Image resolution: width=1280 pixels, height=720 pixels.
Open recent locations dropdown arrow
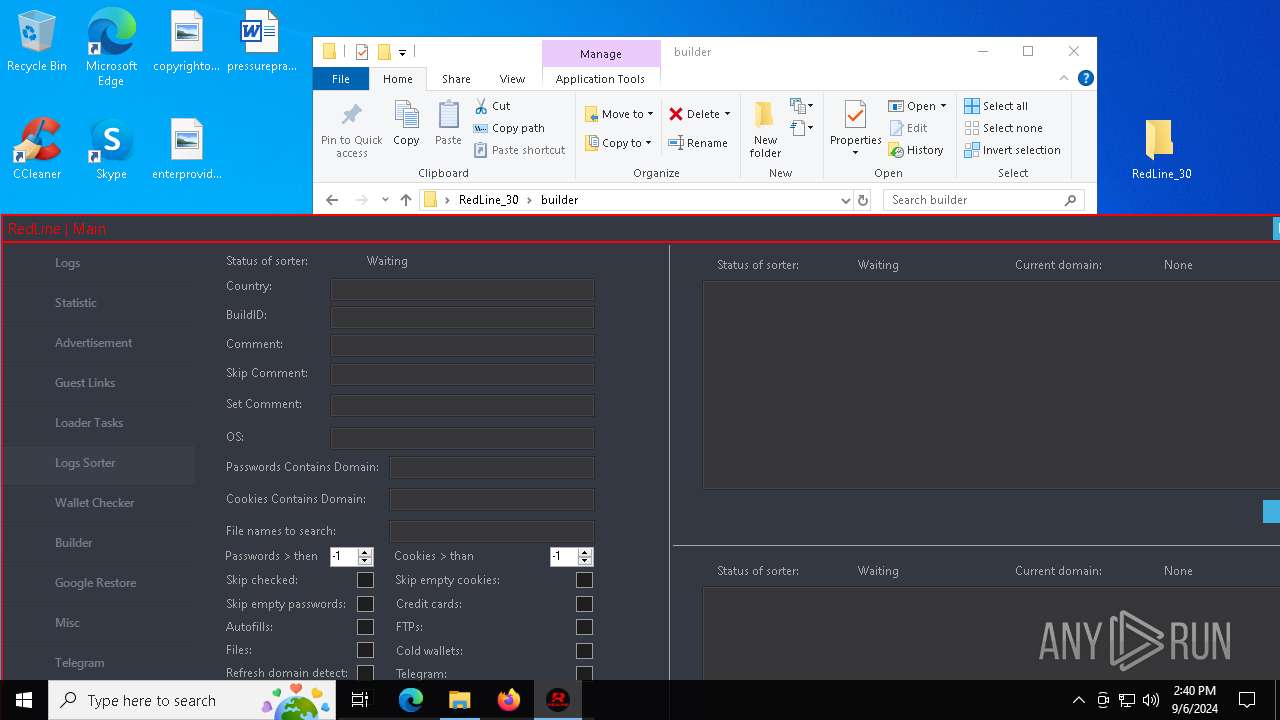point(385,200)
